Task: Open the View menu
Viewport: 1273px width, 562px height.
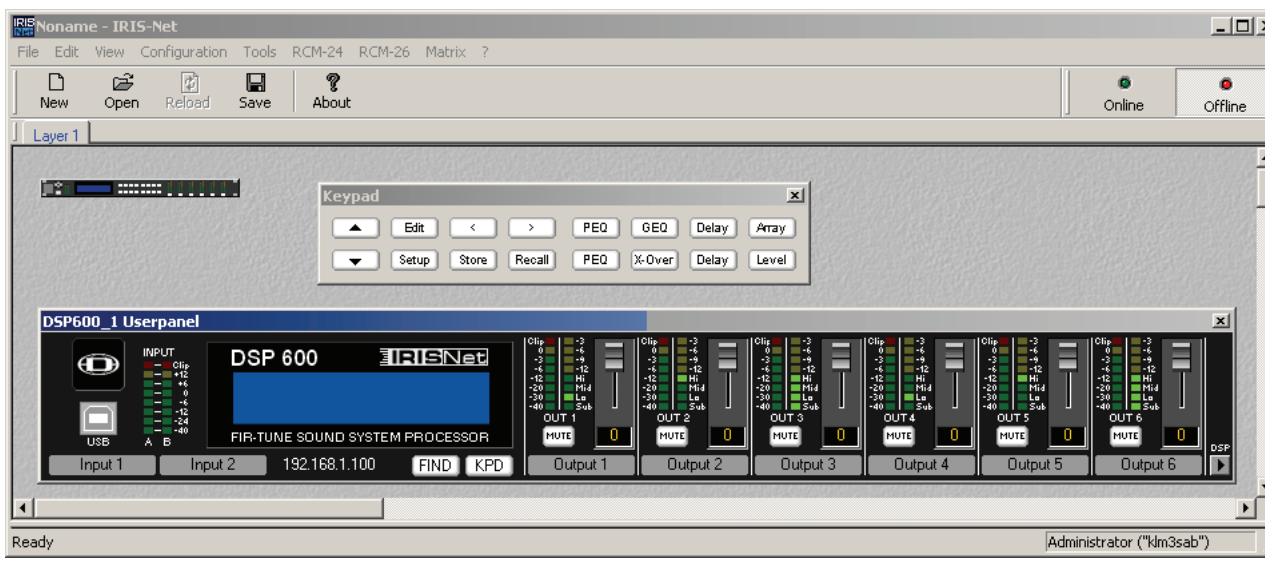Action: click(x=111, y=51)
